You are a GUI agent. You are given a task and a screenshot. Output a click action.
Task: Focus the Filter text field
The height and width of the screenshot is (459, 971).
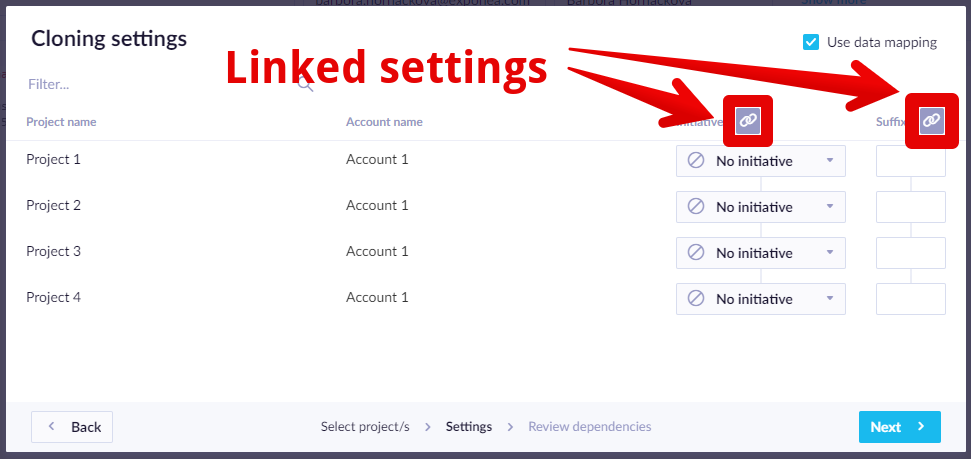tap(161, 84)
